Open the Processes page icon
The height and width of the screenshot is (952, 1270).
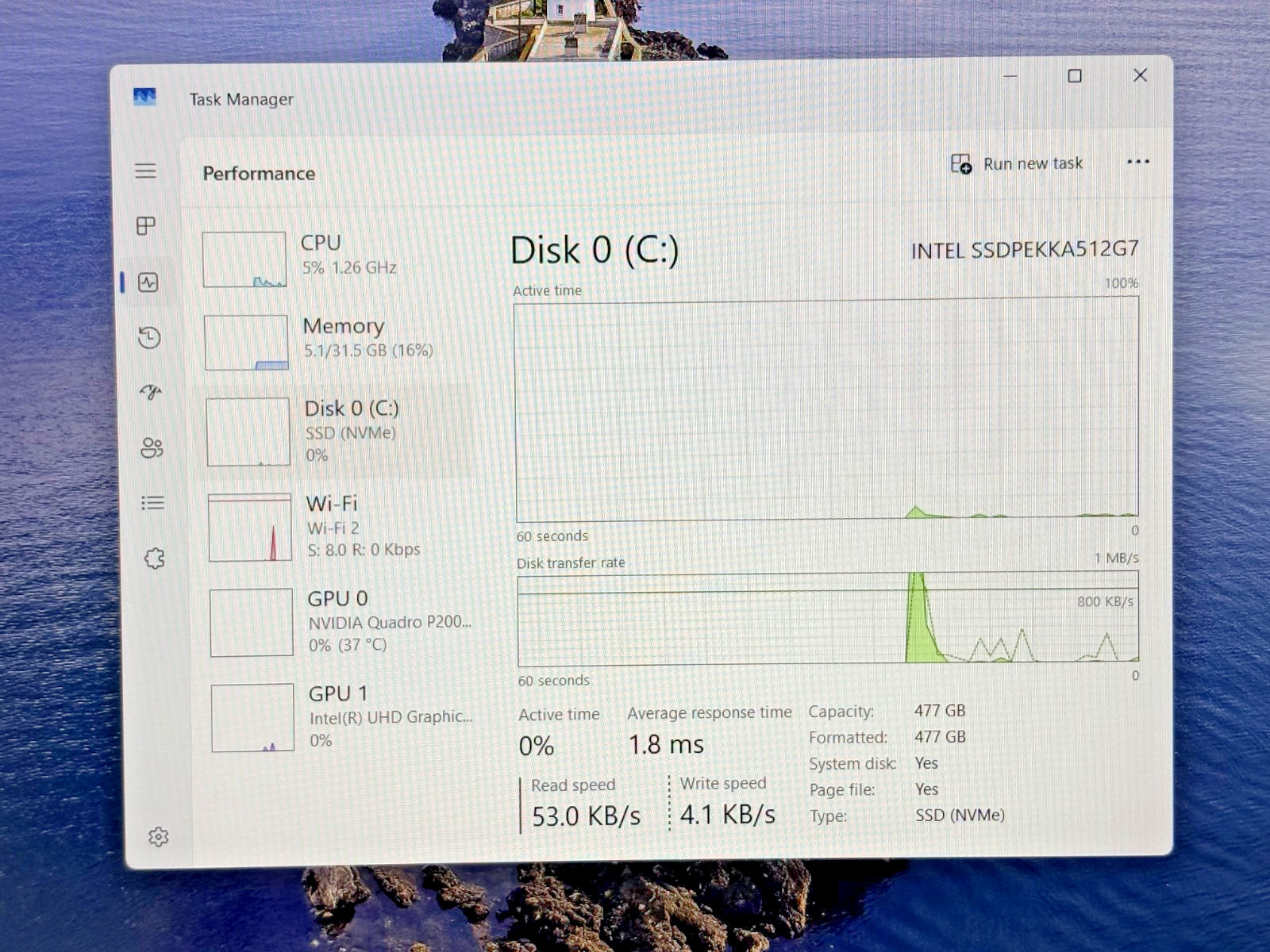[146, 226]
